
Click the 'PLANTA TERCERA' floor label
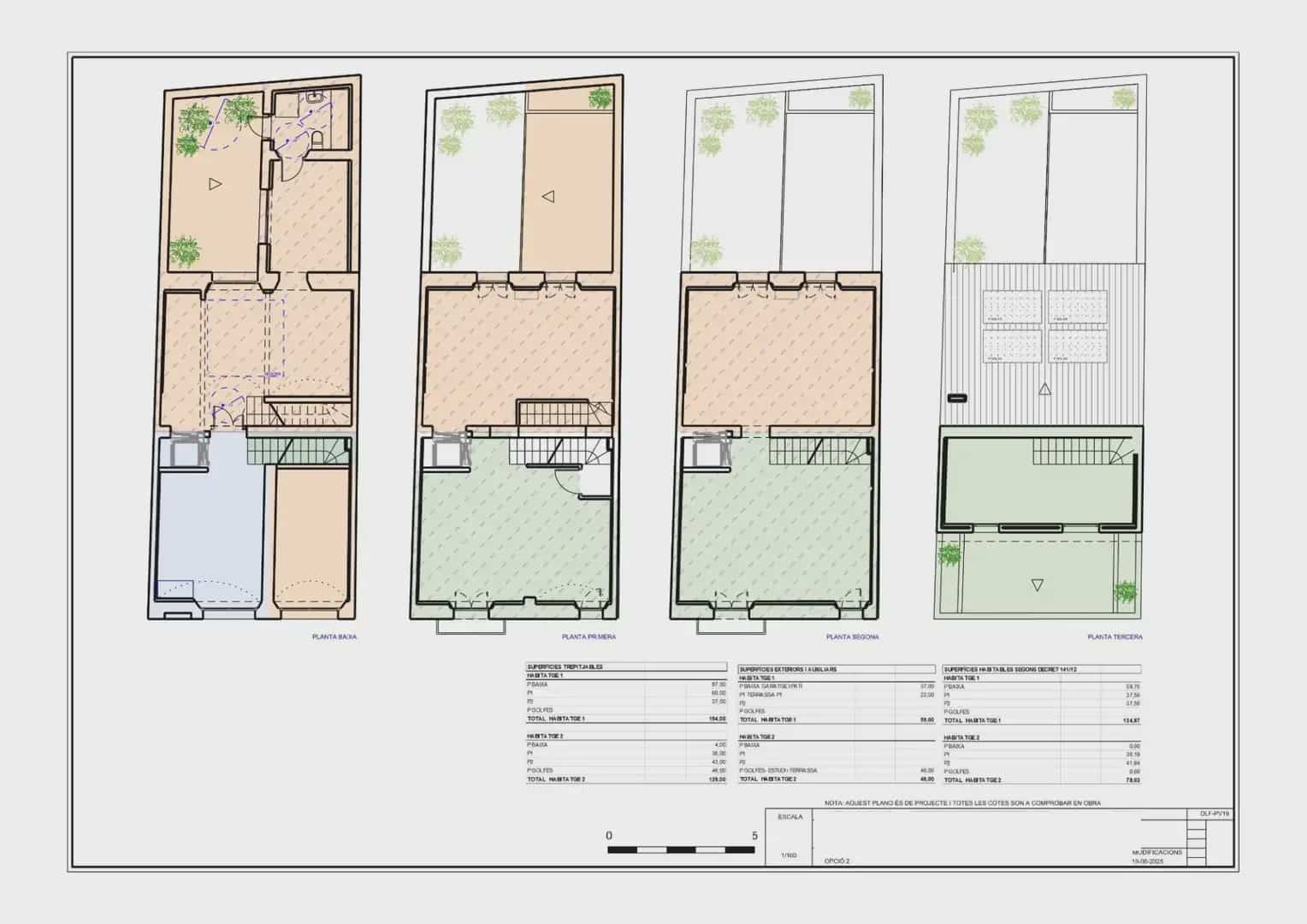[1115, 637]
